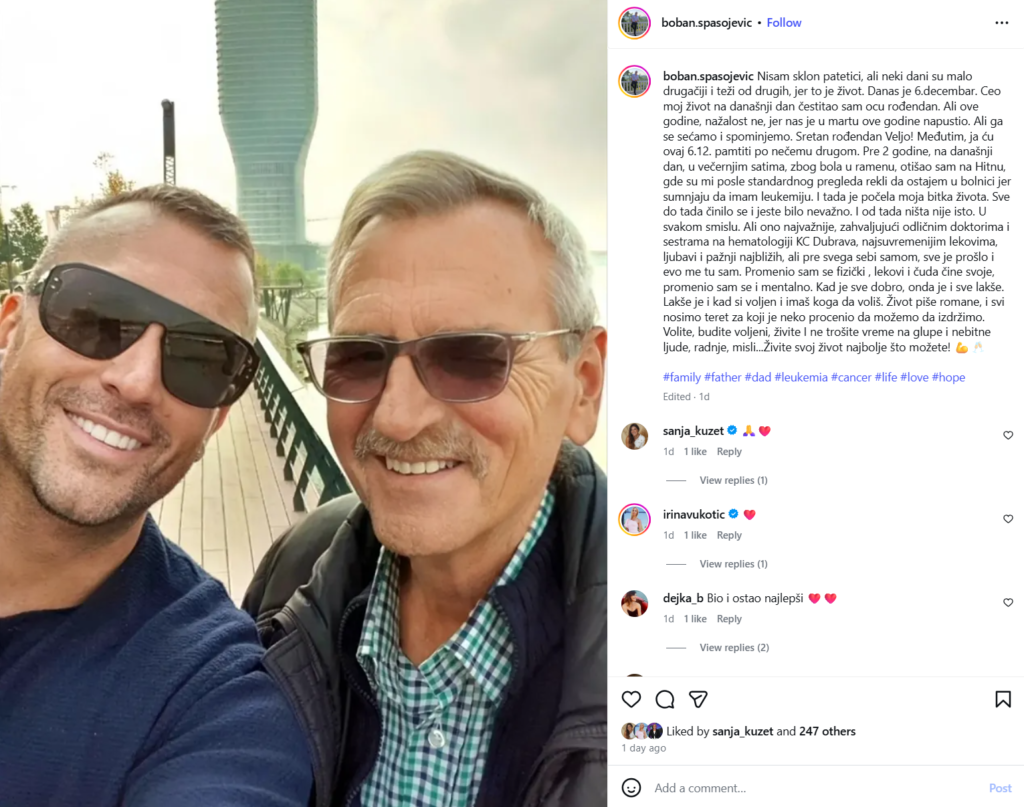Open the comment speech bubble icon
The height and width of the screenshot is (807, 1024).
(x=665, y=699)
